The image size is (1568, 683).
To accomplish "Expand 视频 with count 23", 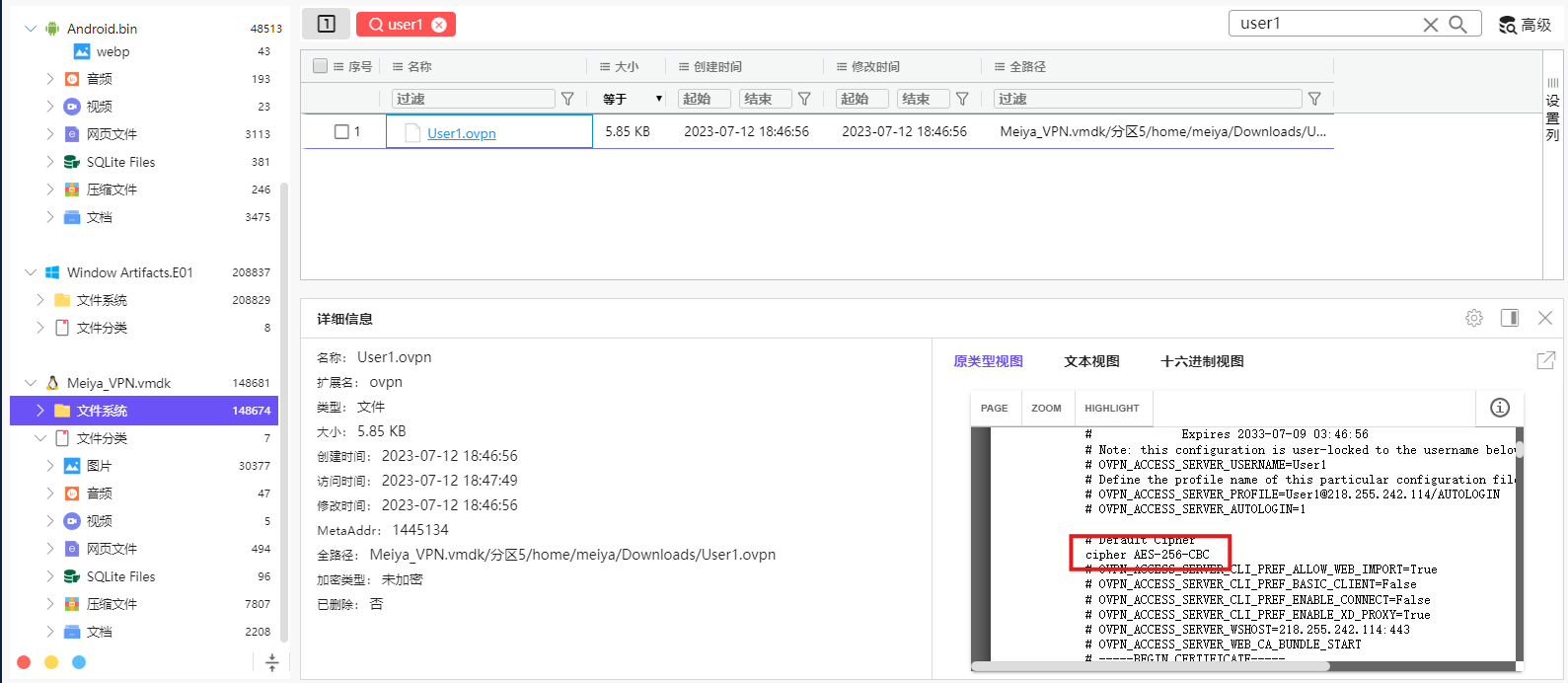I will 50,106.
